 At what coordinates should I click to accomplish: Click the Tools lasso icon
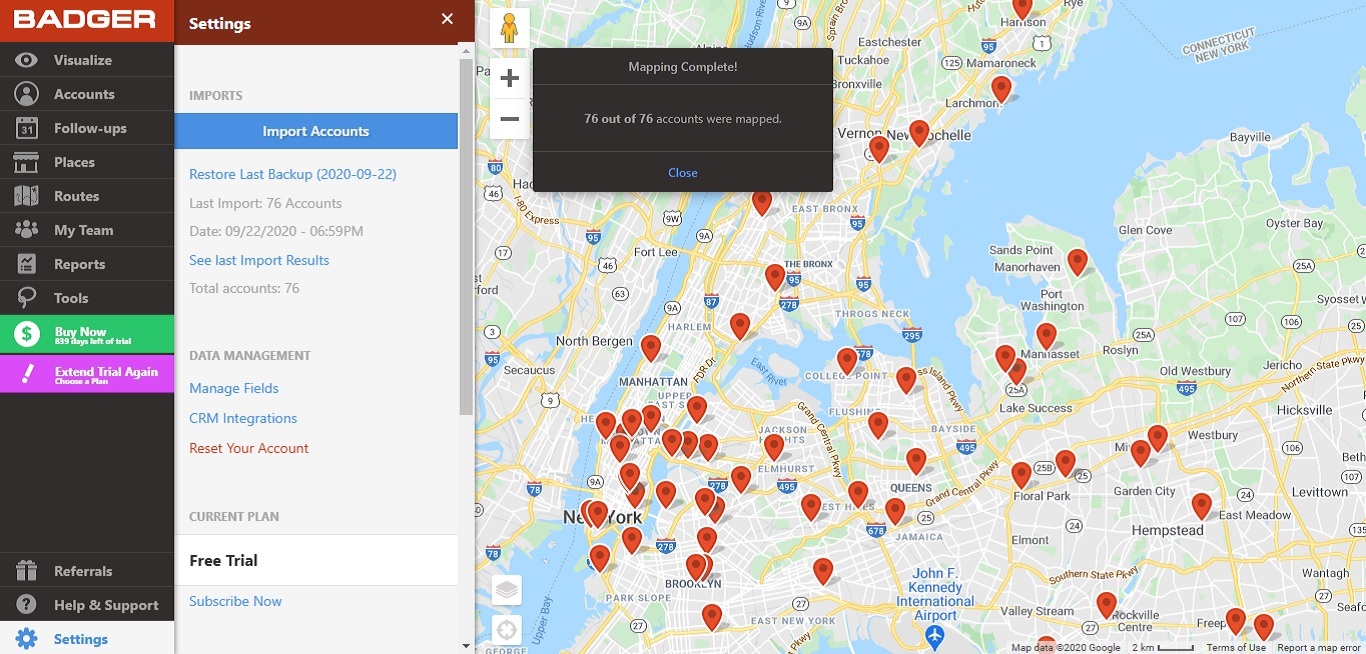27,298
